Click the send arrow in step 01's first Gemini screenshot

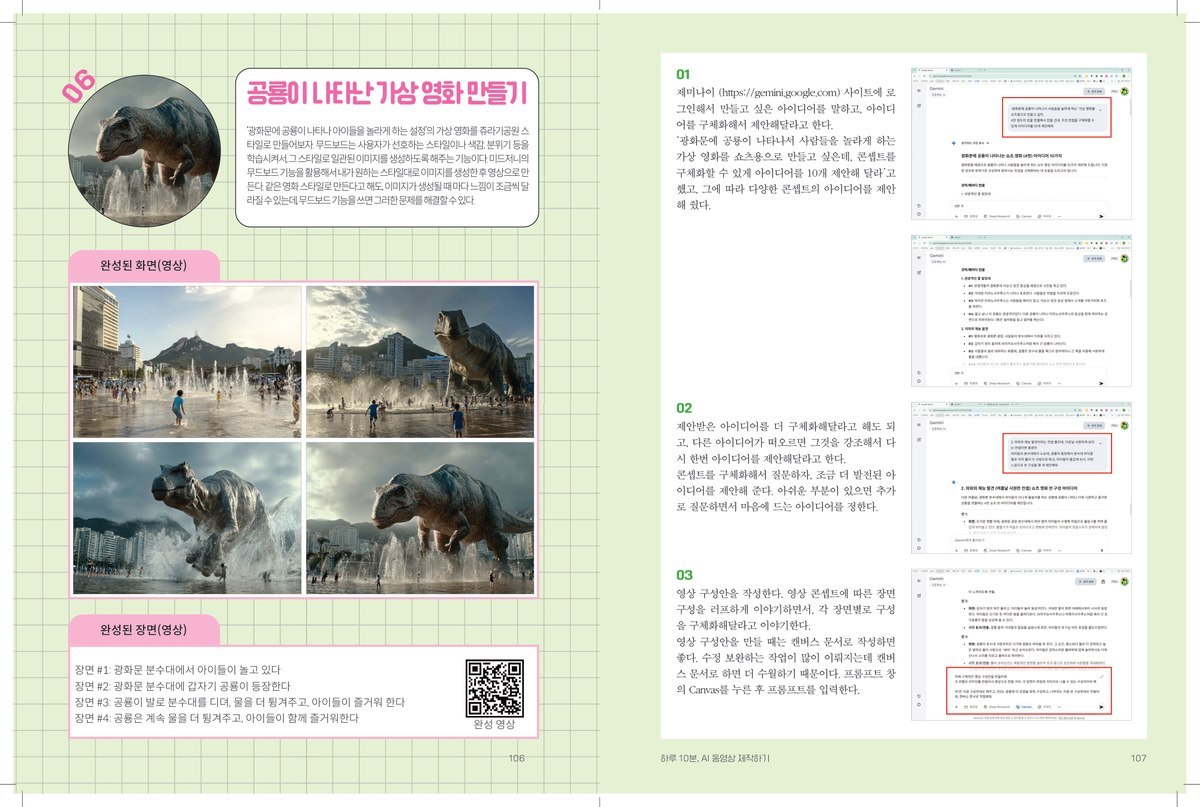pyautogui.click(x=1101, y=216)
